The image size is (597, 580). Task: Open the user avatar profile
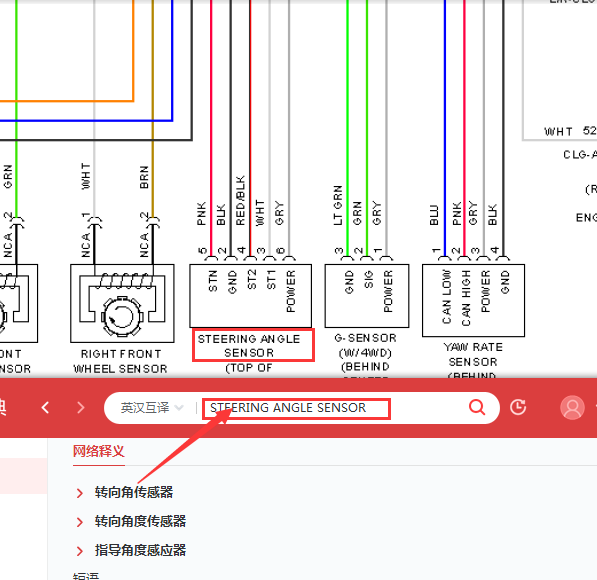click(x=572, y=408)
